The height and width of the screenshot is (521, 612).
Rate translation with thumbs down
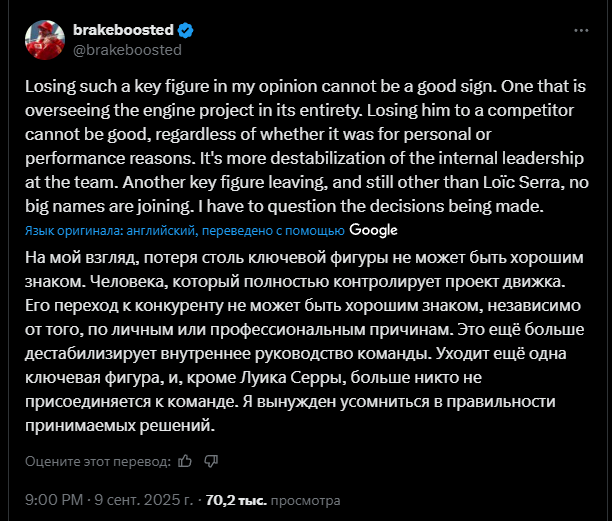pos(211,461)
